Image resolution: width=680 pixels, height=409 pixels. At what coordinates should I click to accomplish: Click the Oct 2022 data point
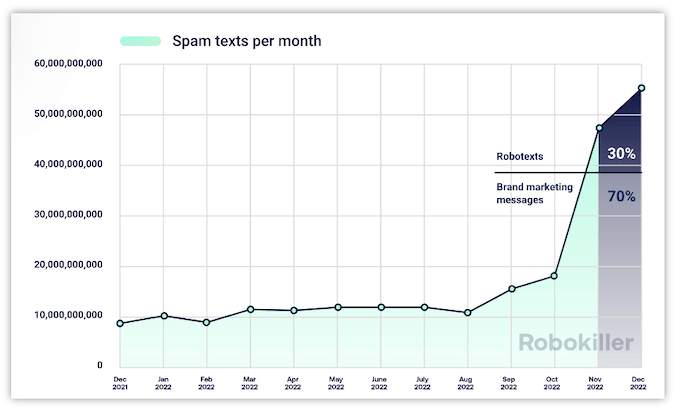pyautogui.click(x=554, y=276)
